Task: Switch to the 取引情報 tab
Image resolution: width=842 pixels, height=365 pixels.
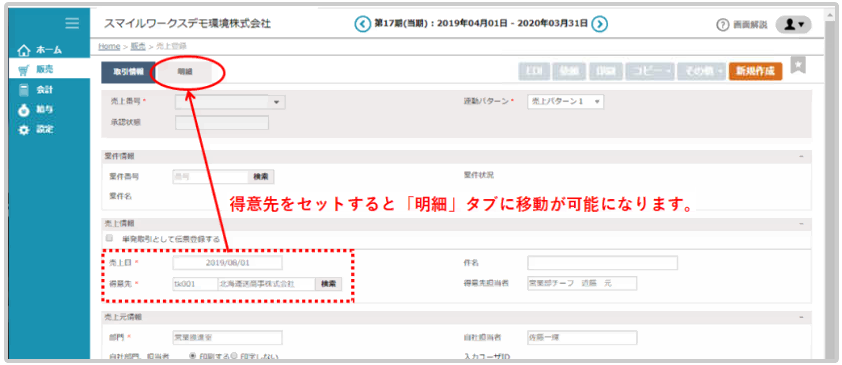Action: (128, 72)
